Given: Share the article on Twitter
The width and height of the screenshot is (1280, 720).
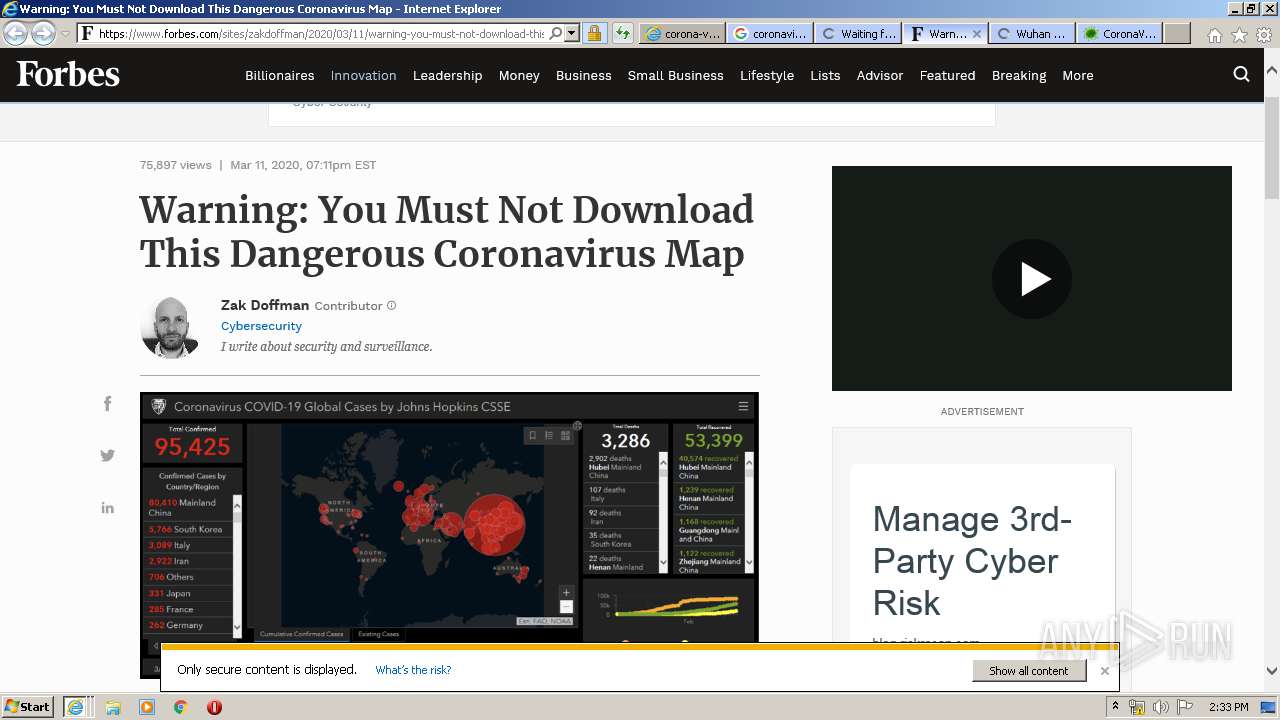Looking at the screenshot, I should coord(108,456).
